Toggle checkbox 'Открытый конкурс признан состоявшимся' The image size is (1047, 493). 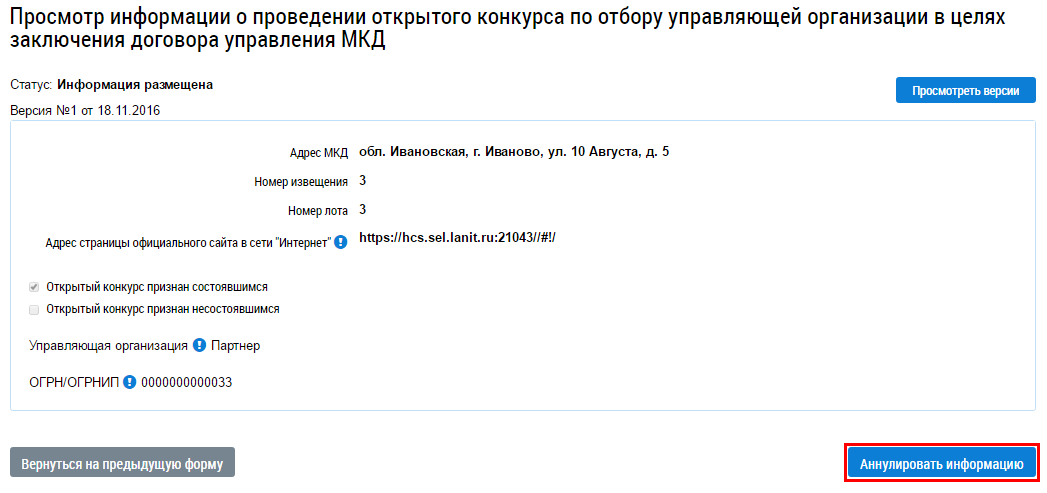[x=34, y=287]
